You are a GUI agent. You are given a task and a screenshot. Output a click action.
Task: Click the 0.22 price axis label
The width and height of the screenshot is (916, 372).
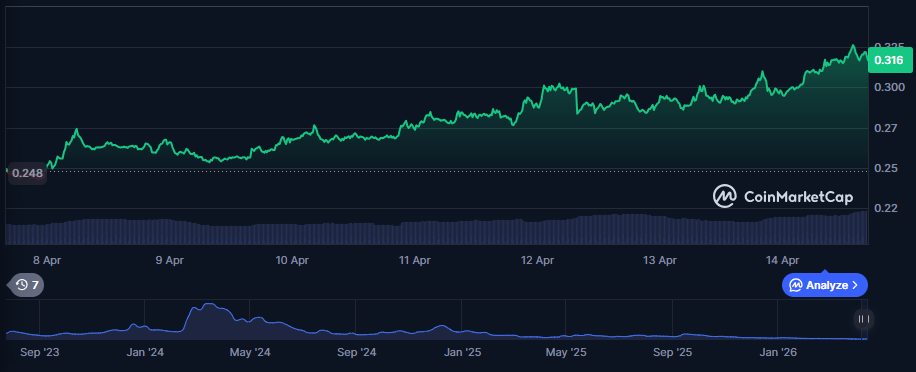(x=887, y=208)
